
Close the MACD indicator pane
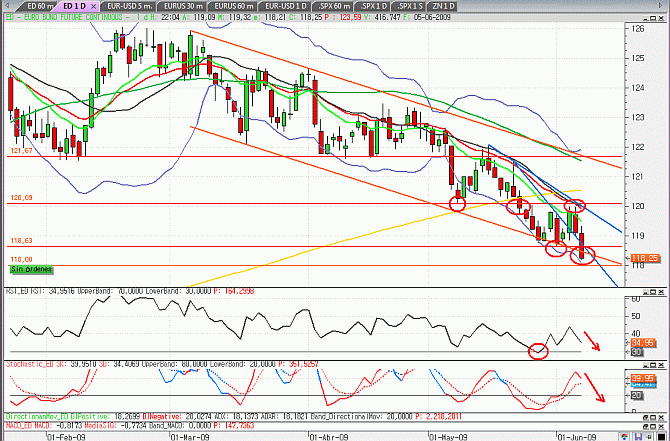(661, 426)
